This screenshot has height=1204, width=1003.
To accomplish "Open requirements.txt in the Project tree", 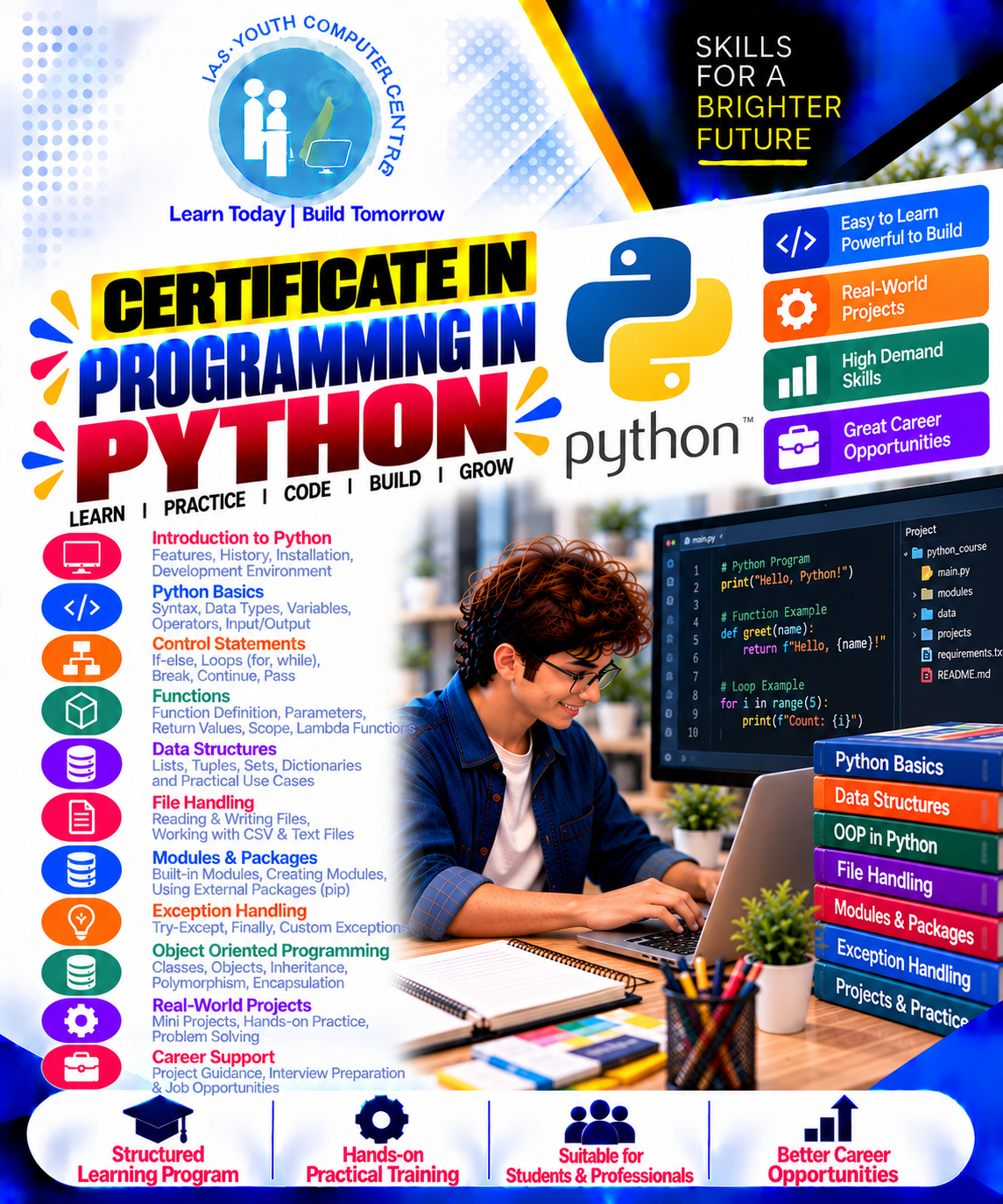I will [x=969, y=654].
